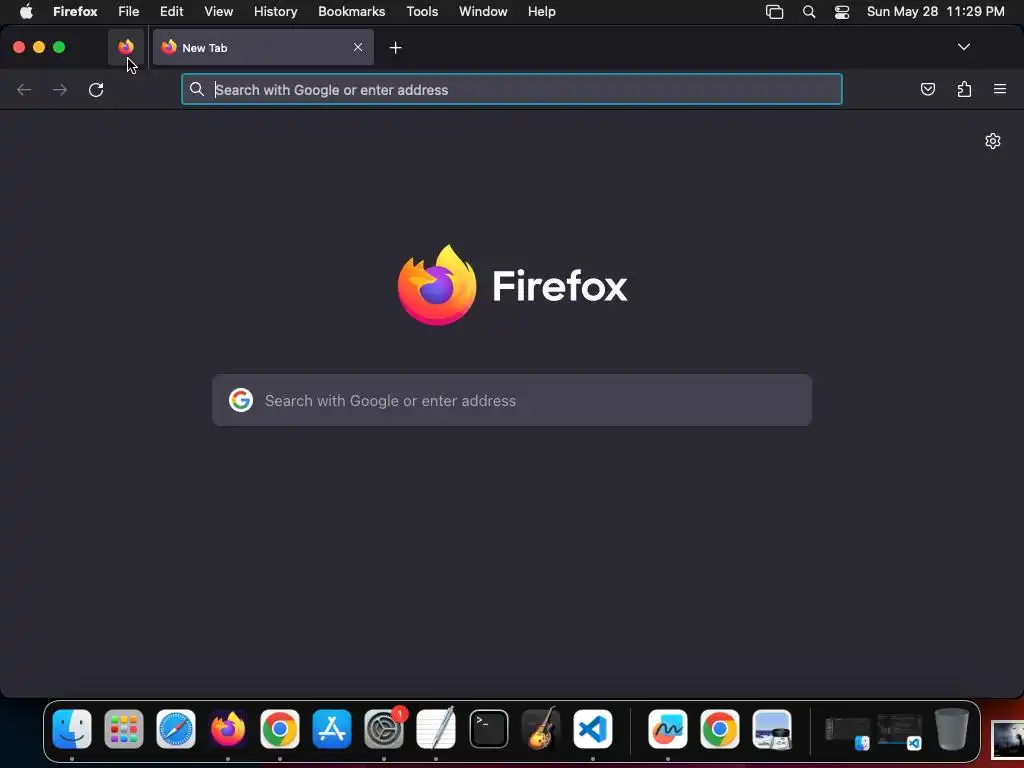Open the File menu
This screenshot has height=768, width=1024.
click(129, 12)
